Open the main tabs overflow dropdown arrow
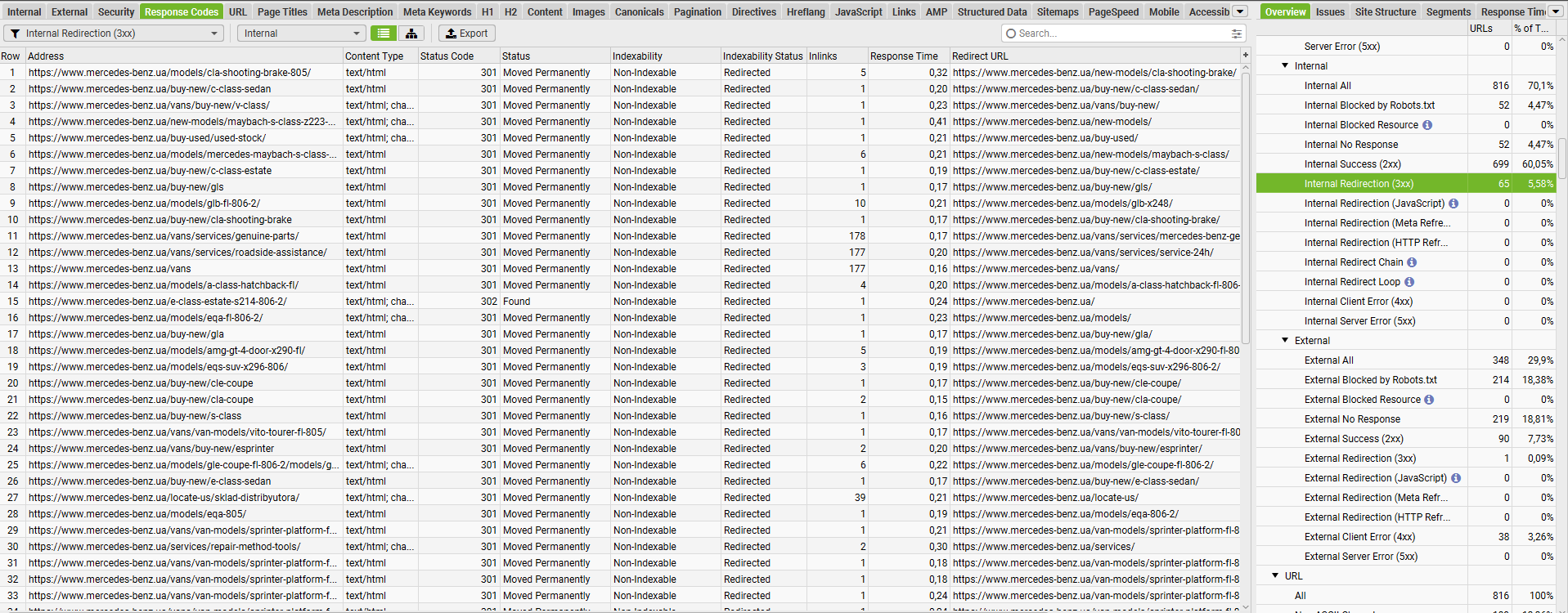The height and width of the screenshot is (613, 1568). pyautogui.click(x=1240, y=11)
